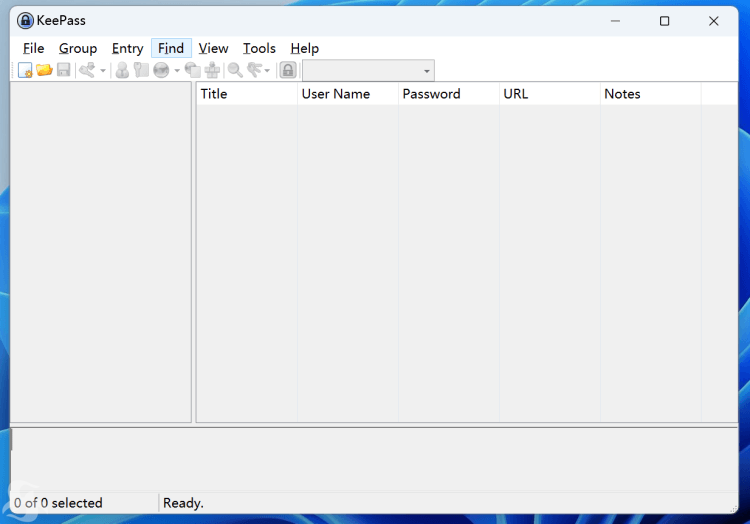Click the Find magnifier icon

[235, 70]
